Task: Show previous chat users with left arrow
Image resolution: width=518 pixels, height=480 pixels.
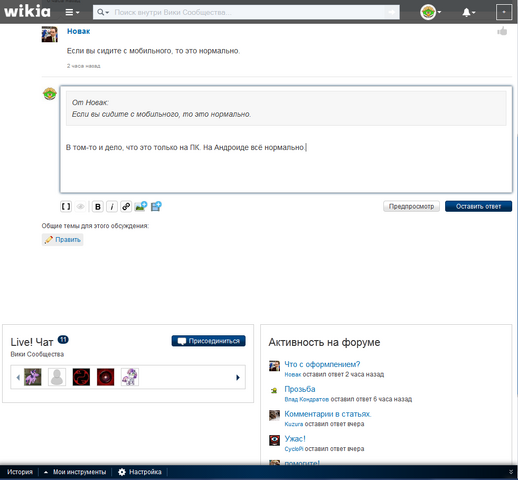Action: pyautogui.click(x=18, y=378)
